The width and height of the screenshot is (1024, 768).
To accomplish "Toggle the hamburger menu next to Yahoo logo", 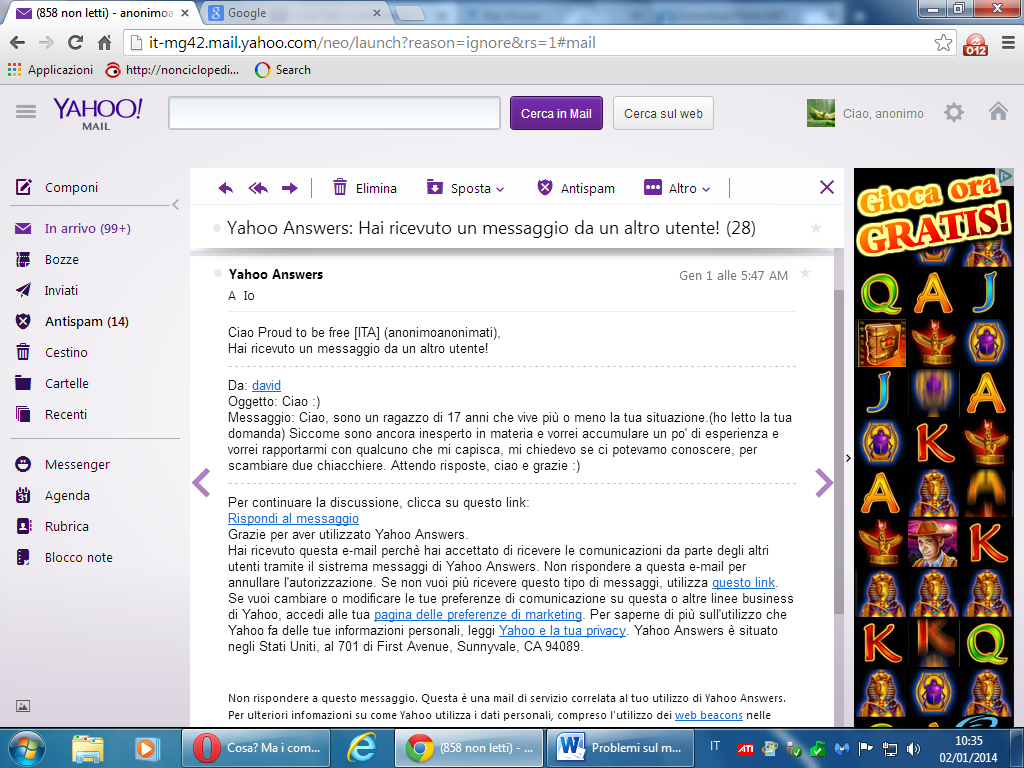I will pos(26,112).
